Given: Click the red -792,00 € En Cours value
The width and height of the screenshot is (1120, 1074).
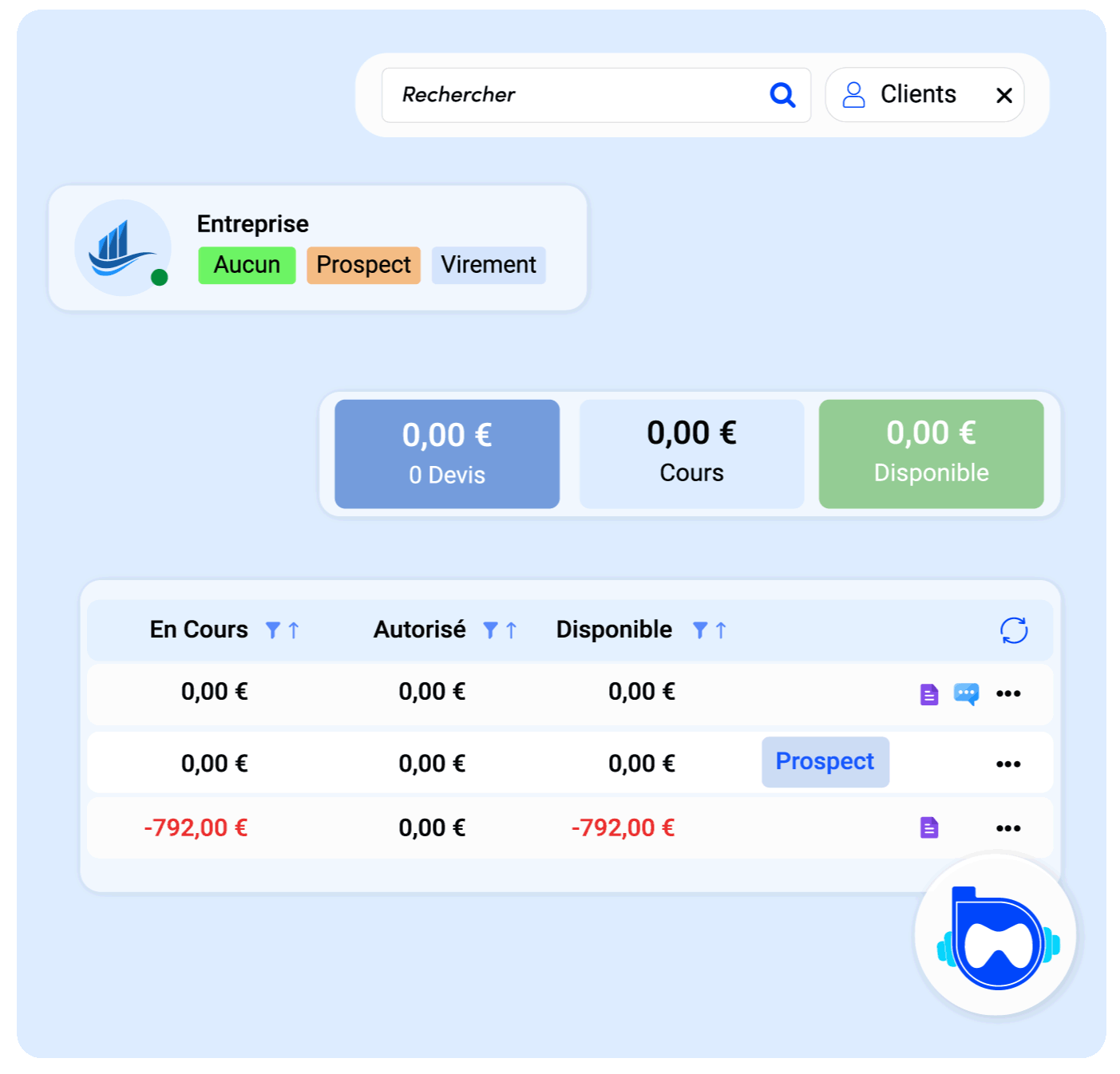Looking at the screenshot, I should (x=196, y=828).
